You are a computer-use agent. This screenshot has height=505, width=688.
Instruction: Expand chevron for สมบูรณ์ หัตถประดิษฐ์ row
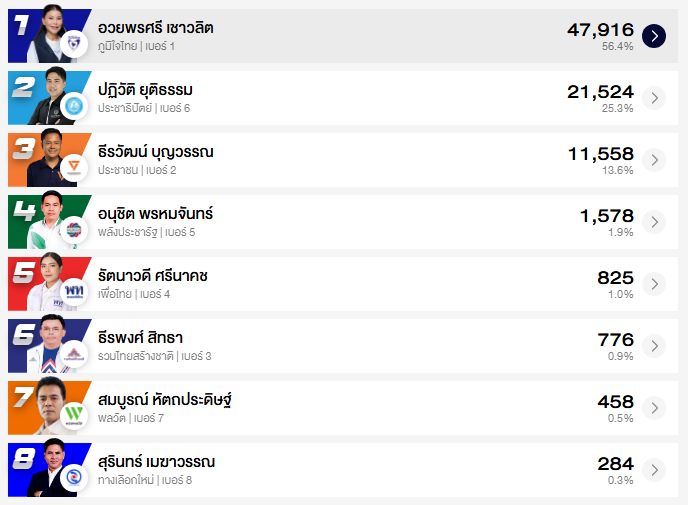tap(654, 408)
